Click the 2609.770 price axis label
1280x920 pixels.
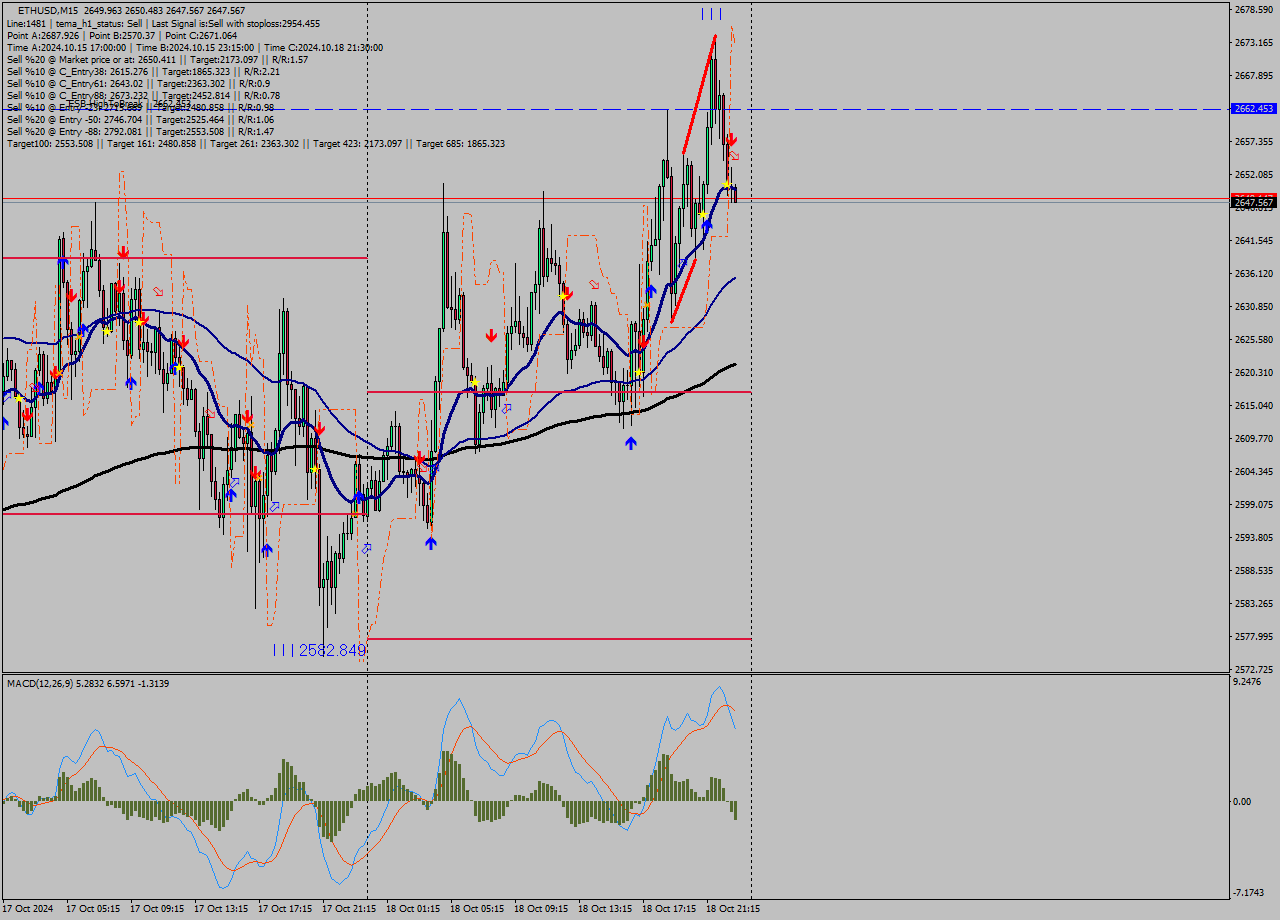click(x=1254, y=439)
